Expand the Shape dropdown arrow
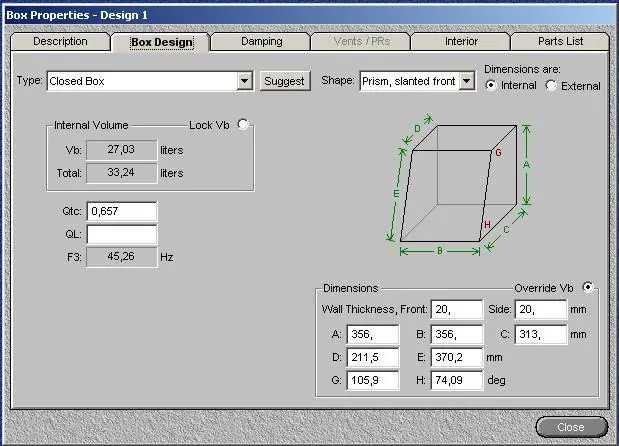Screen dimensions: 619x446 [x=467, y=81]
